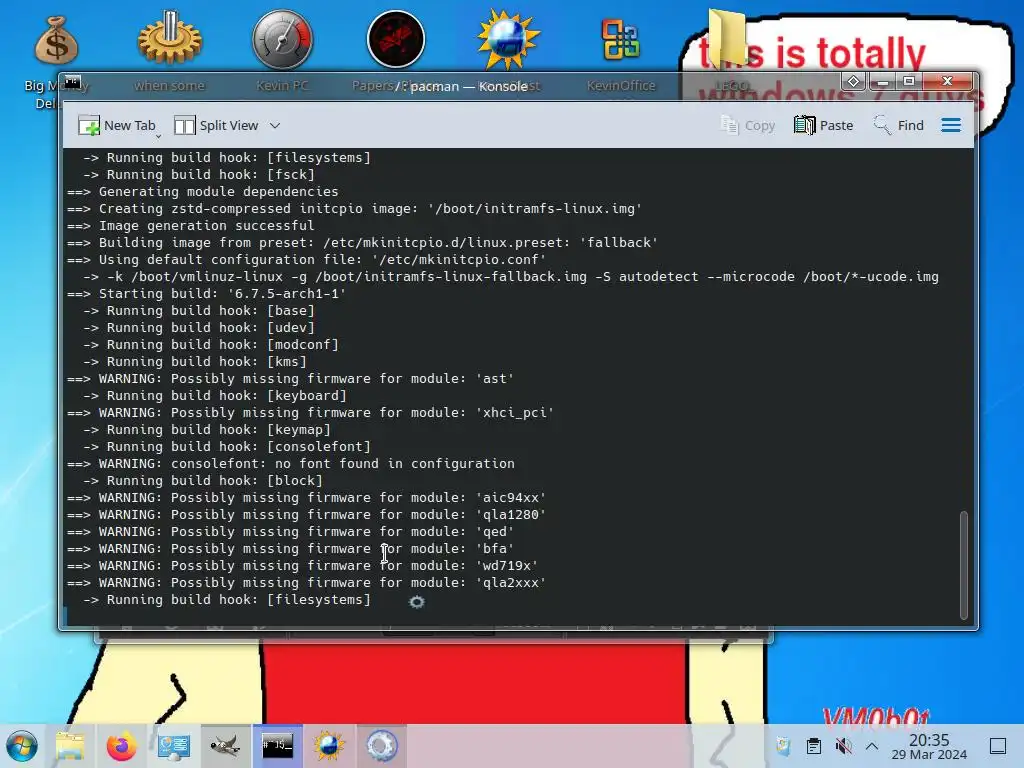Click the warning line for module 'xhci_pci'
The image size is (1024, 768).
coord(310,413)
